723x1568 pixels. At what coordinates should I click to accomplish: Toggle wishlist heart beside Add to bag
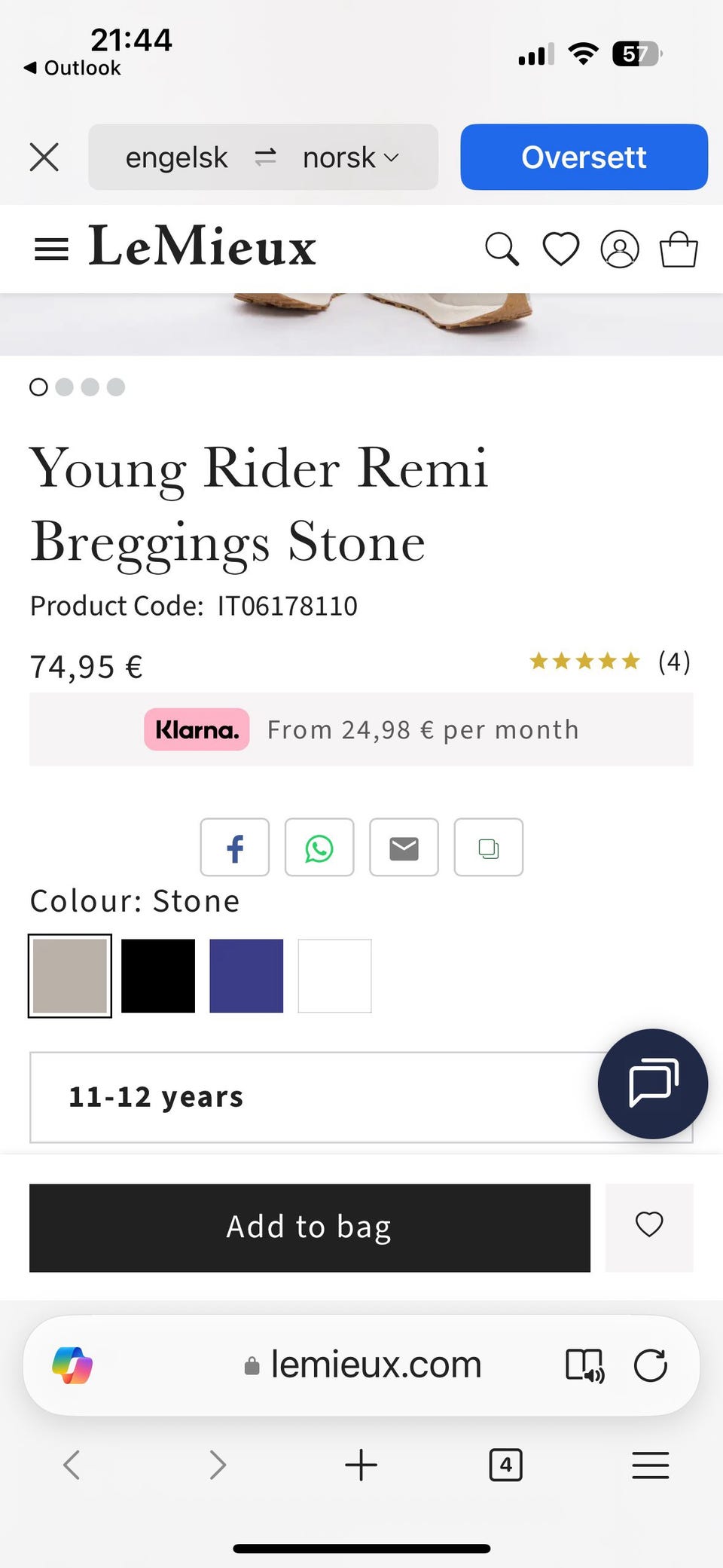click(x=649, y=1227)
